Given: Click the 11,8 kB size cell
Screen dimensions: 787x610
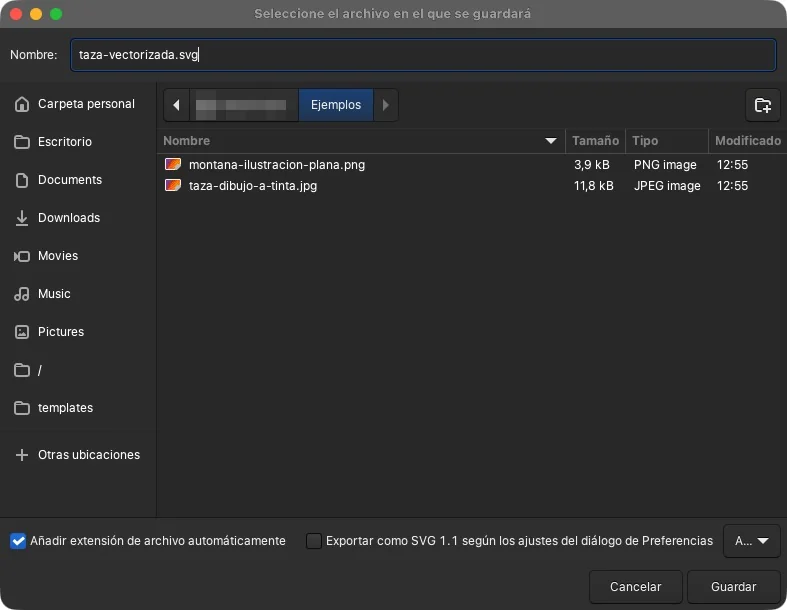Looking at the screenshot, I should 593,186.
